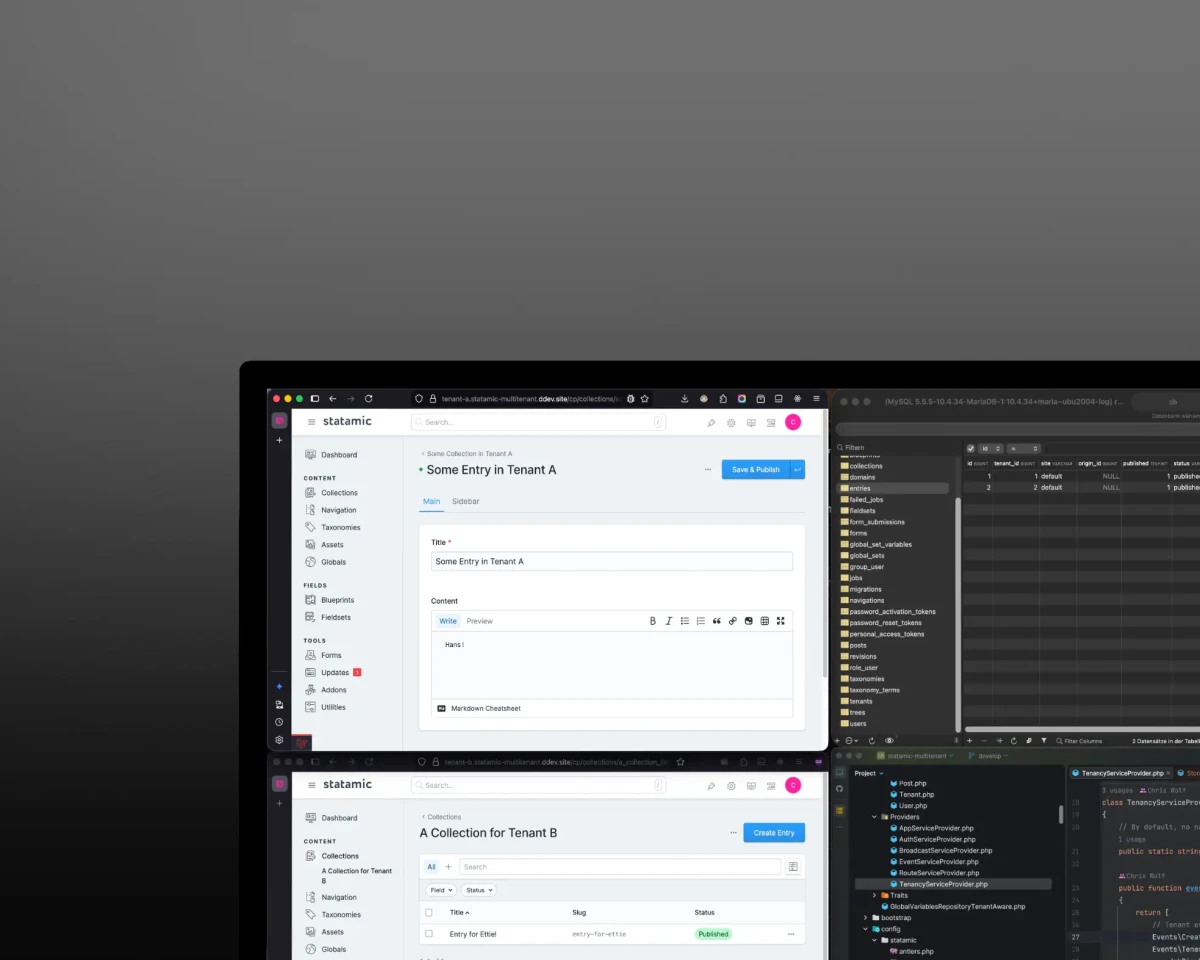Expand editor with the fullscreen icon
The width and height of the screenshot is (1200, 960).
click(781, 621)
